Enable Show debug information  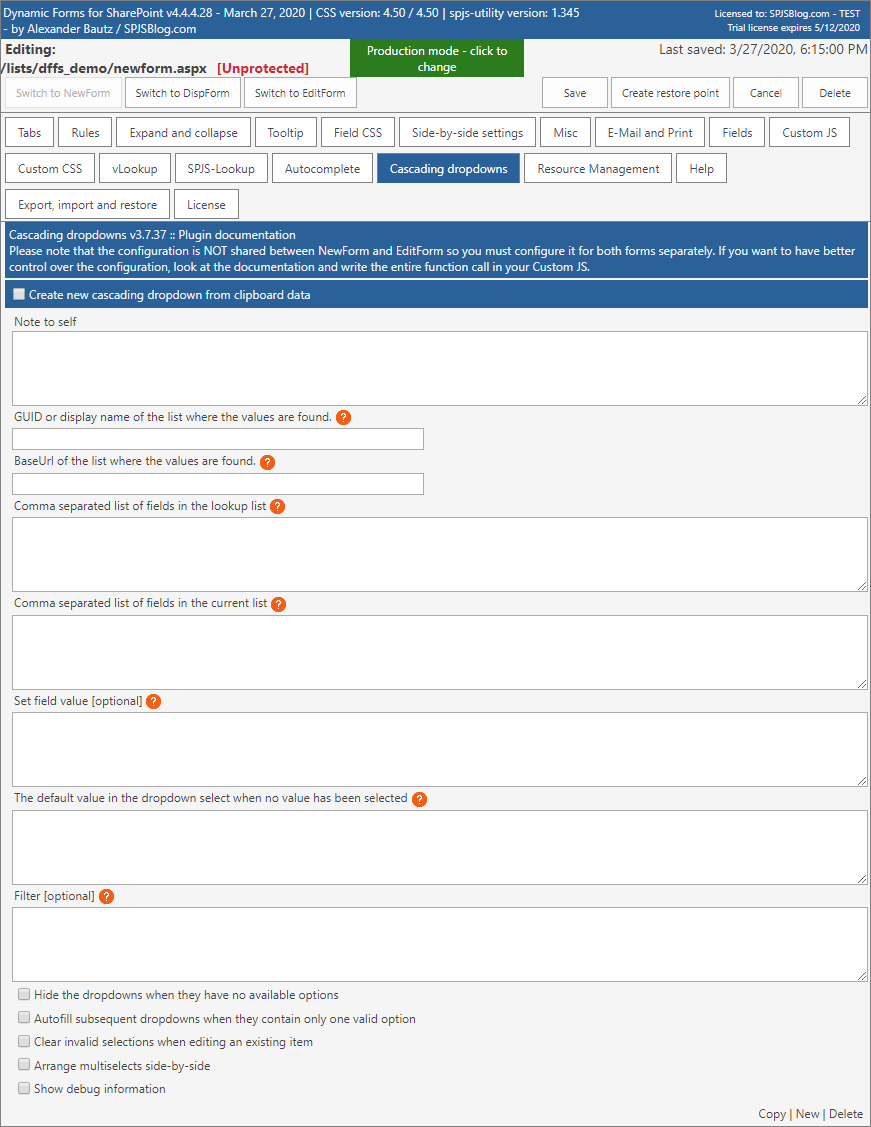[24, 1089]
